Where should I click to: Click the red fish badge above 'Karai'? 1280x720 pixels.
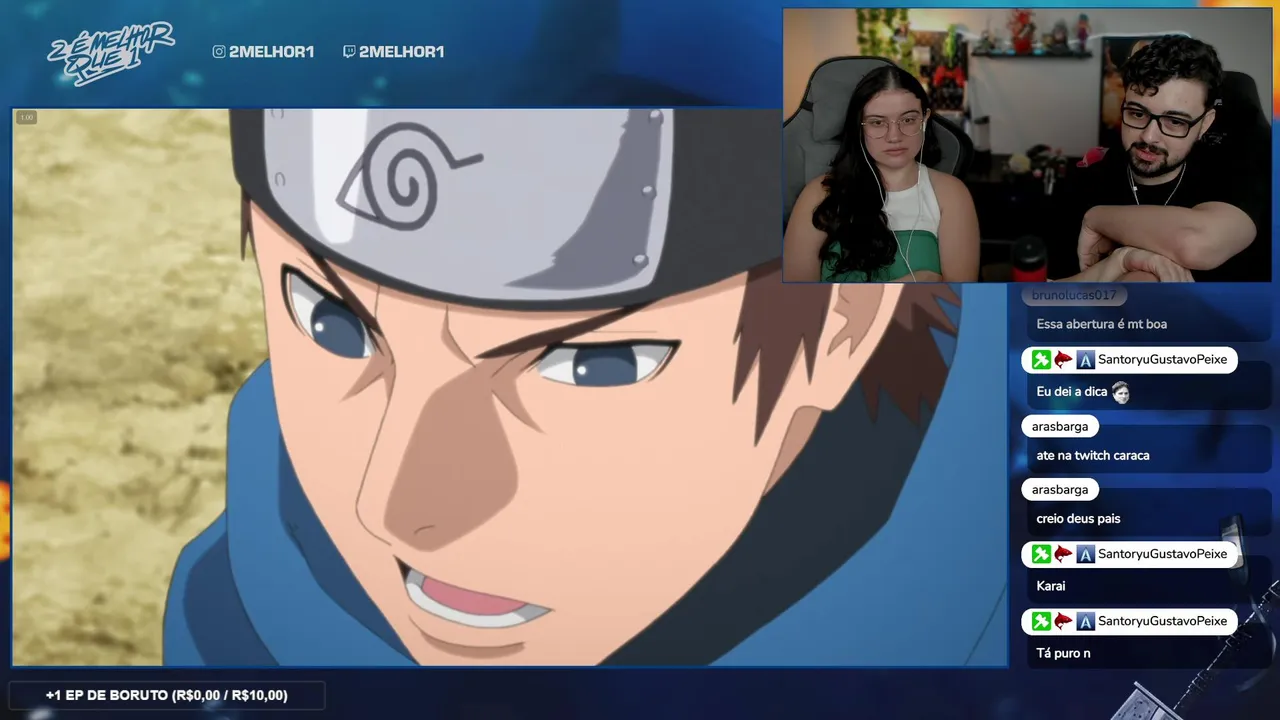pos(1063,554)
